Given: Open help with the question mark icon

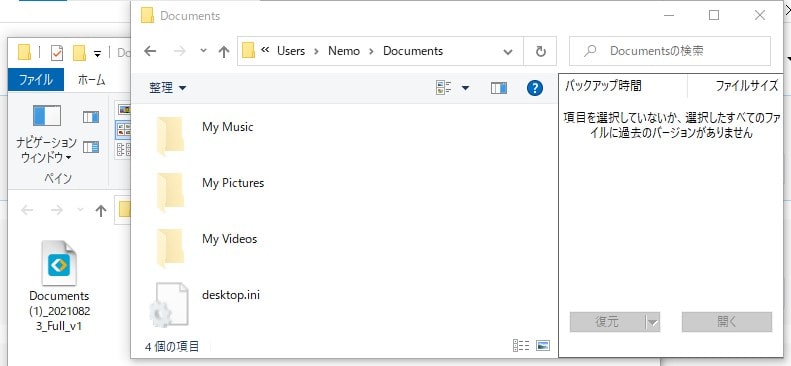Looking at the screenshot, I should 535,88.
